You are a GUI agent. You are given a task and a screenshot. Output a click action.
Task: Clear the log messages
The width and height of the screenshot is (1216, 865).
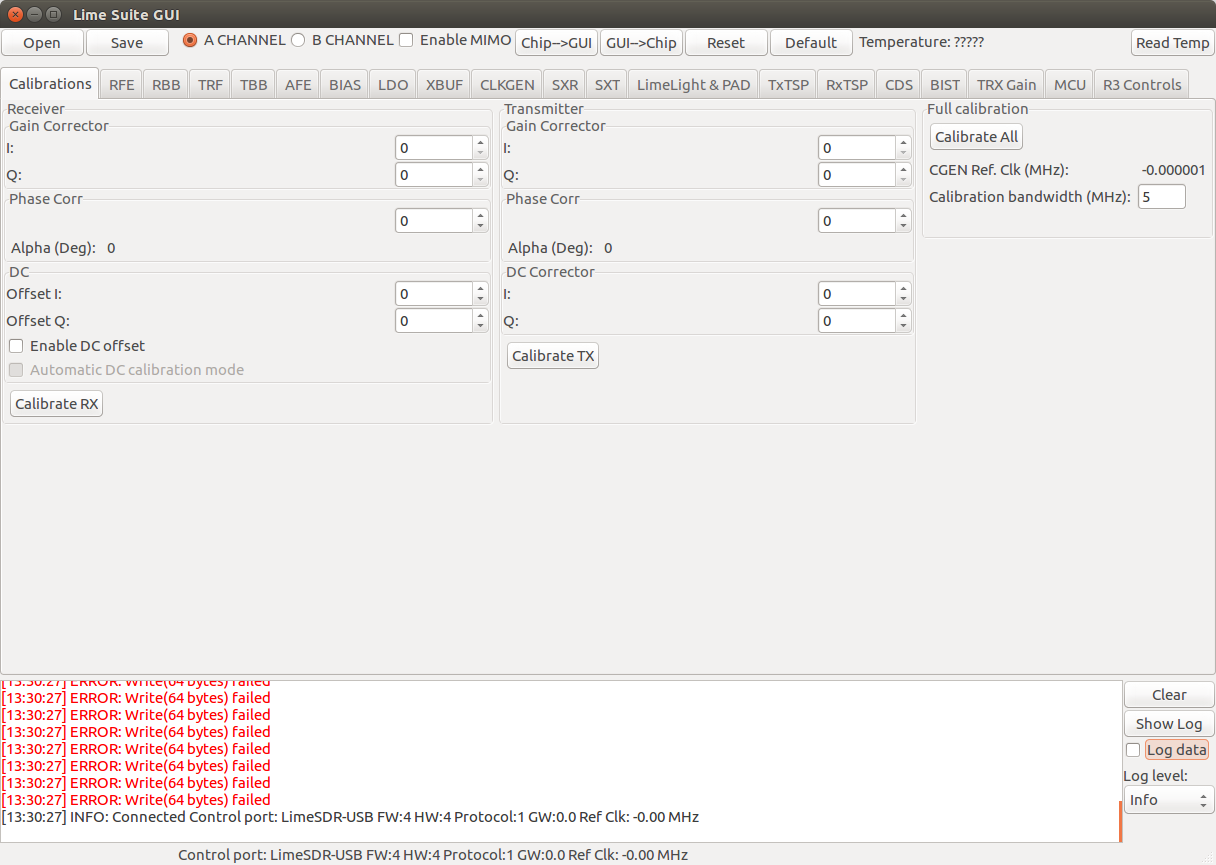tap(1169, 695)
